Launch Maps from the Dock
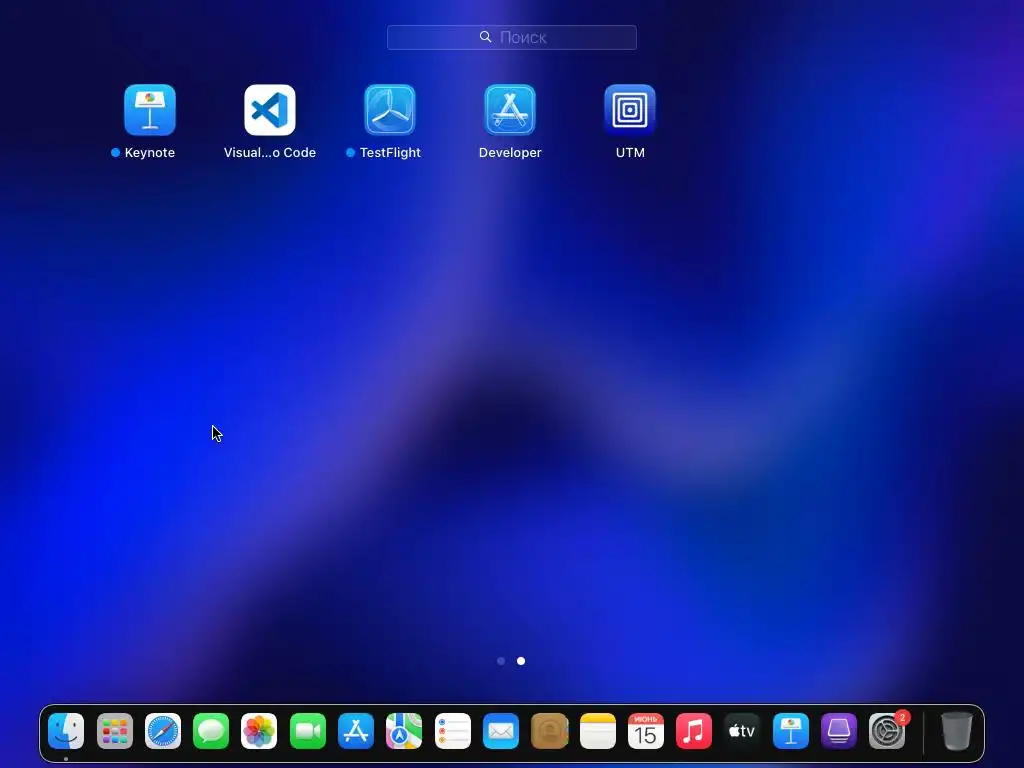Image resolution: width=1024 pixels, height=768 pixels. point(404,731)
